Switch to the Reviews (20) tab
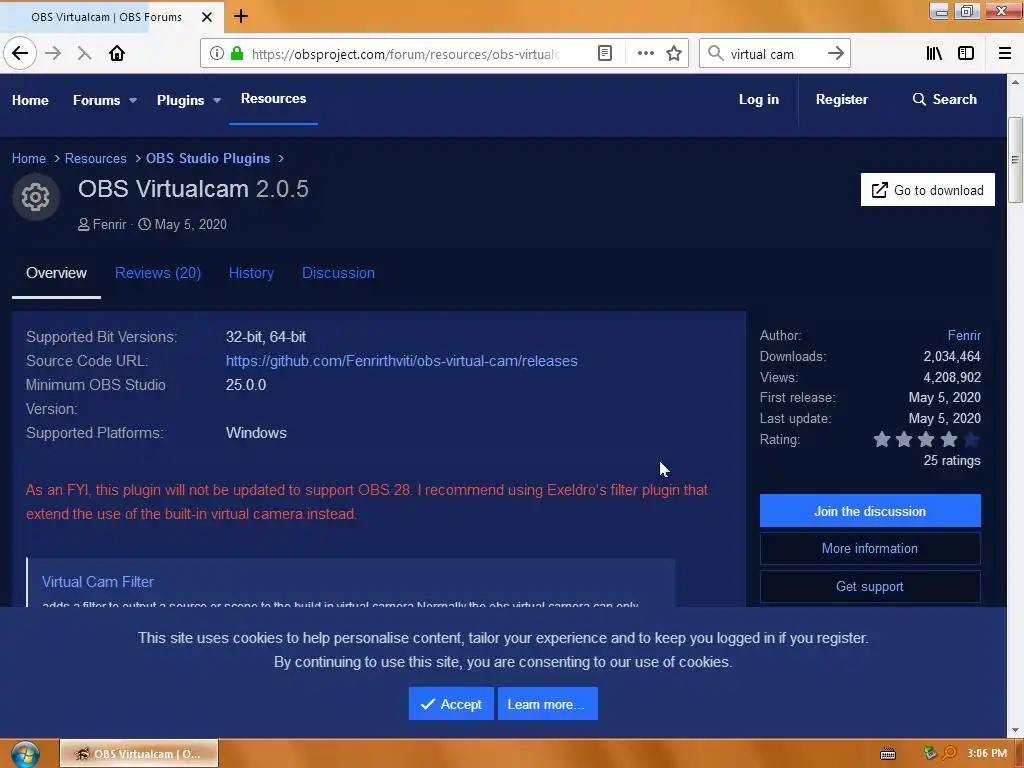This screenshot has height=768, width=1024. [x=158, y=273]
